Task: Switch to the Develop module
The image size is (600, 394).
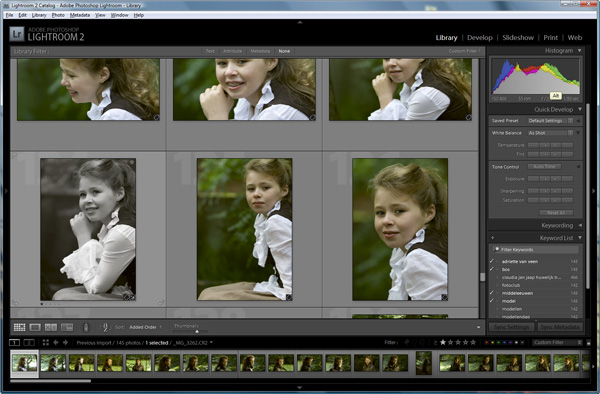Action: (x=479, y=37)
